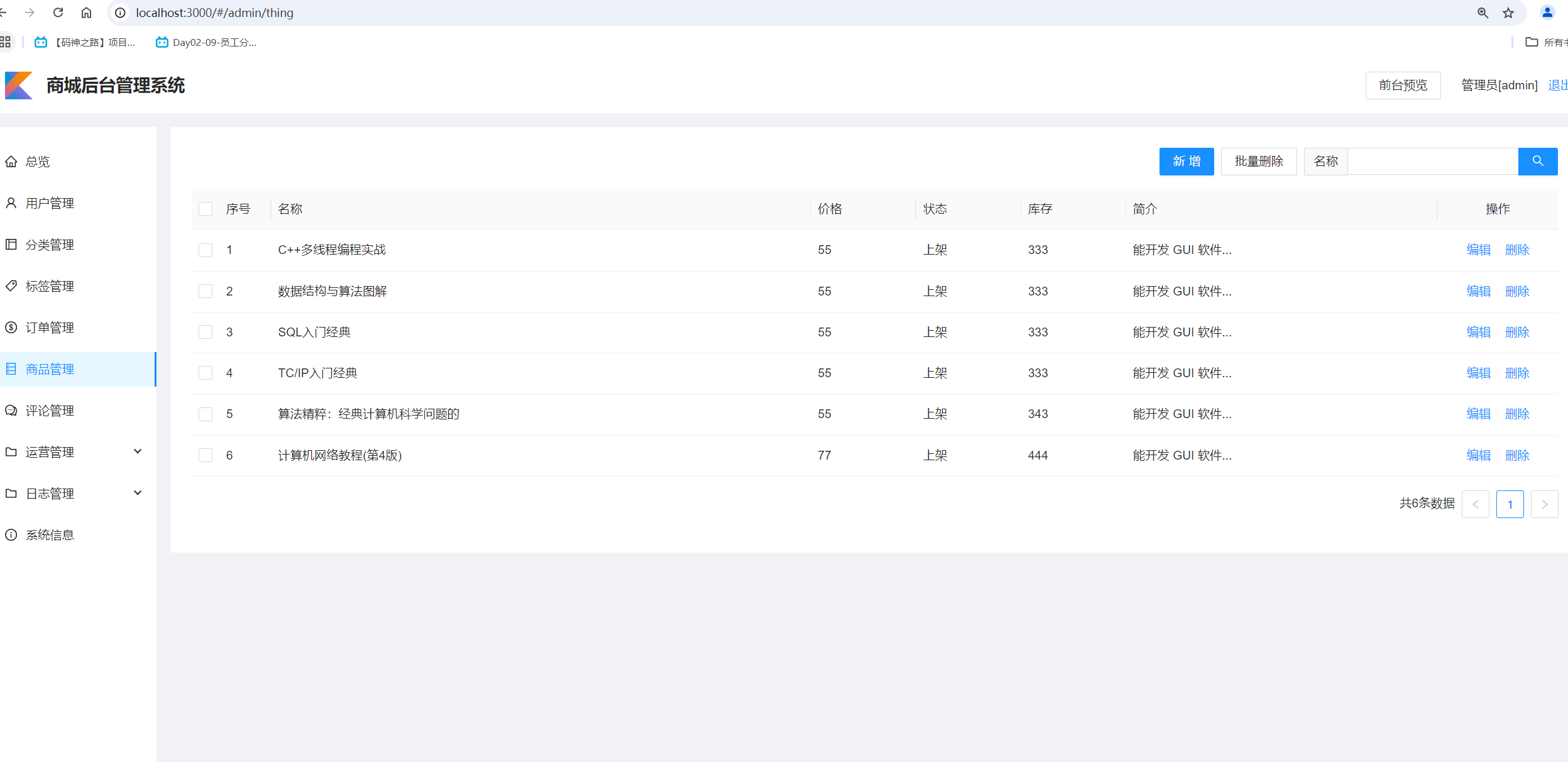The height and width of the screenshot is (762, 1568).
Task: Click site info icon in address bar
Action: click(120, 13)
